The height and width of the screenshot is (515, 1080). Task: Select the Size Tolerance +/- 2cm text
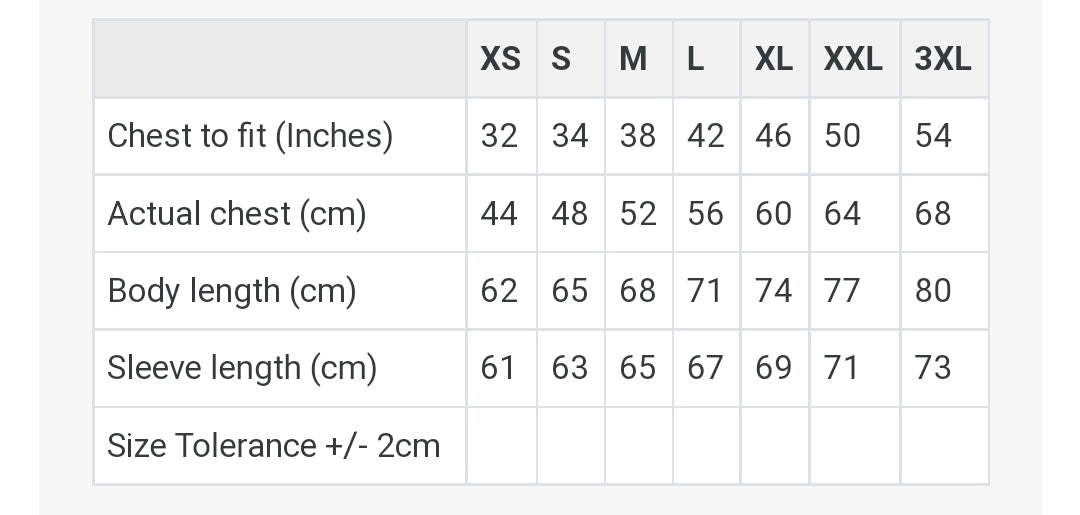(x=273, y=445)
